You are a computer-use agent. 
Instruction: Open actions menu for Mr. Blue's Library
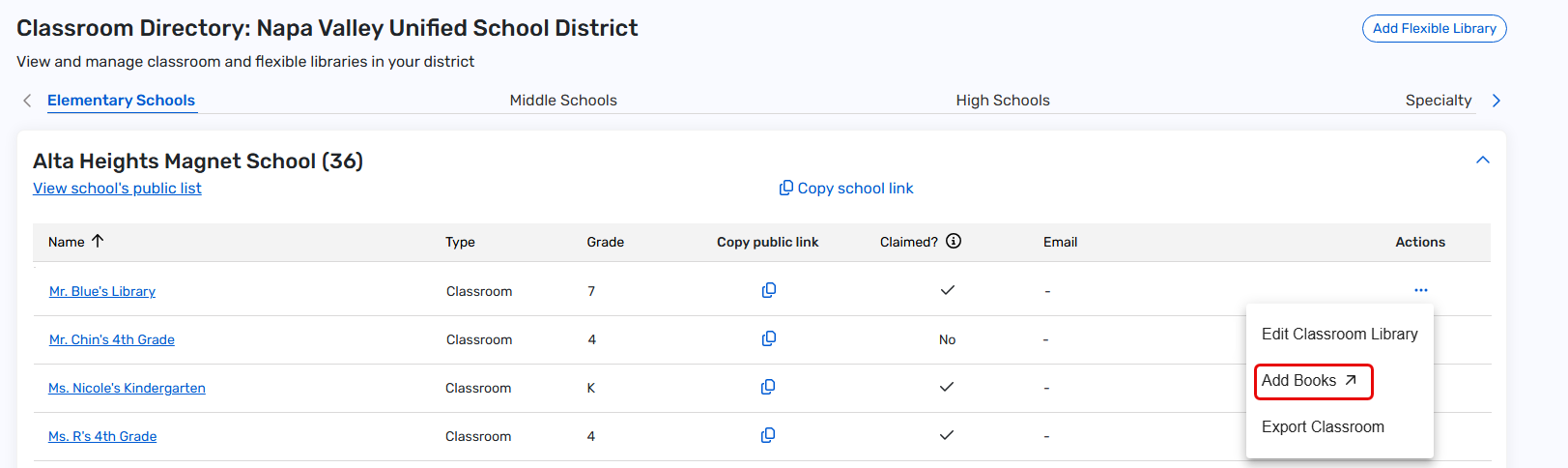(1420, 290)
